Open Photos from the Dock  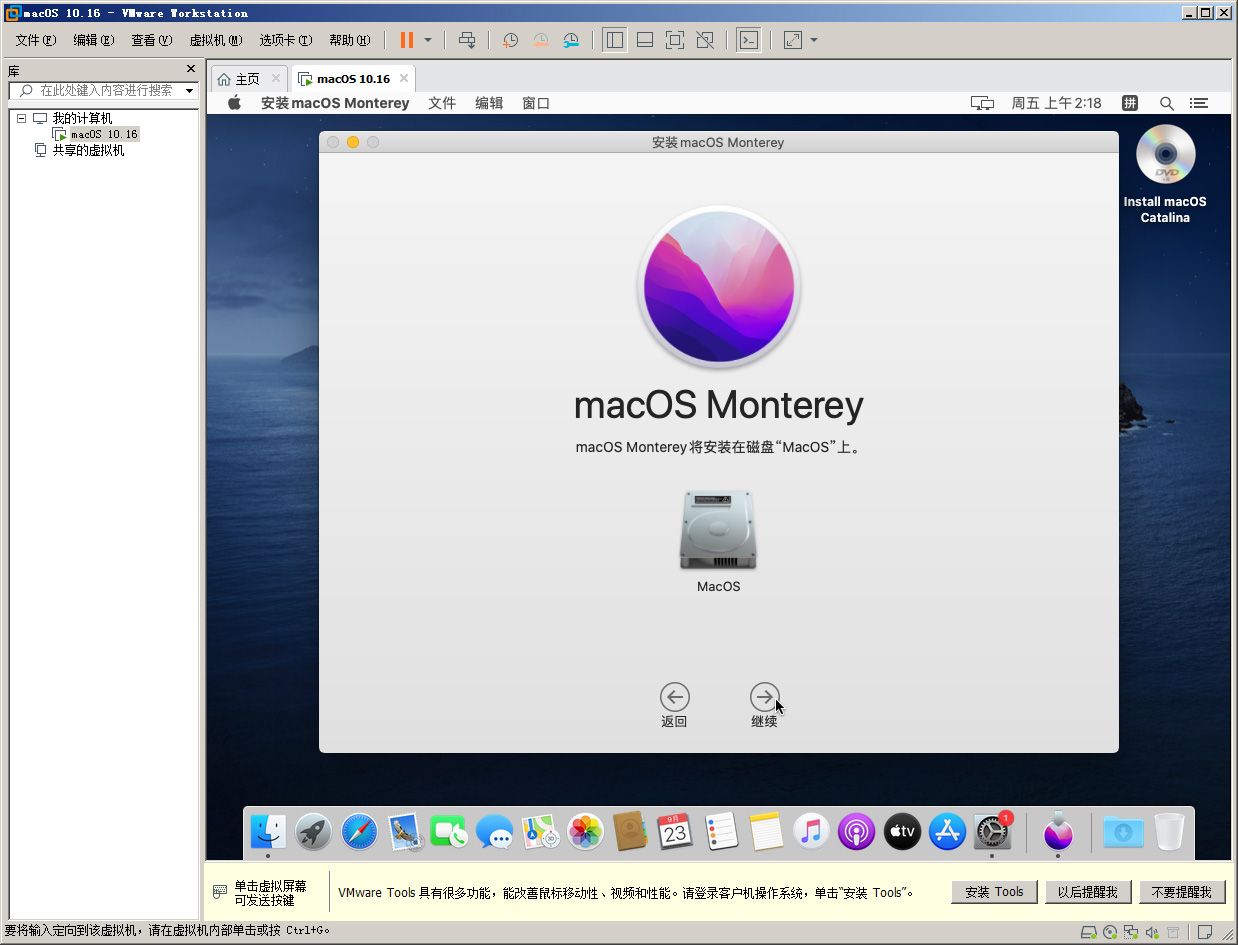[x=585, y=831]
